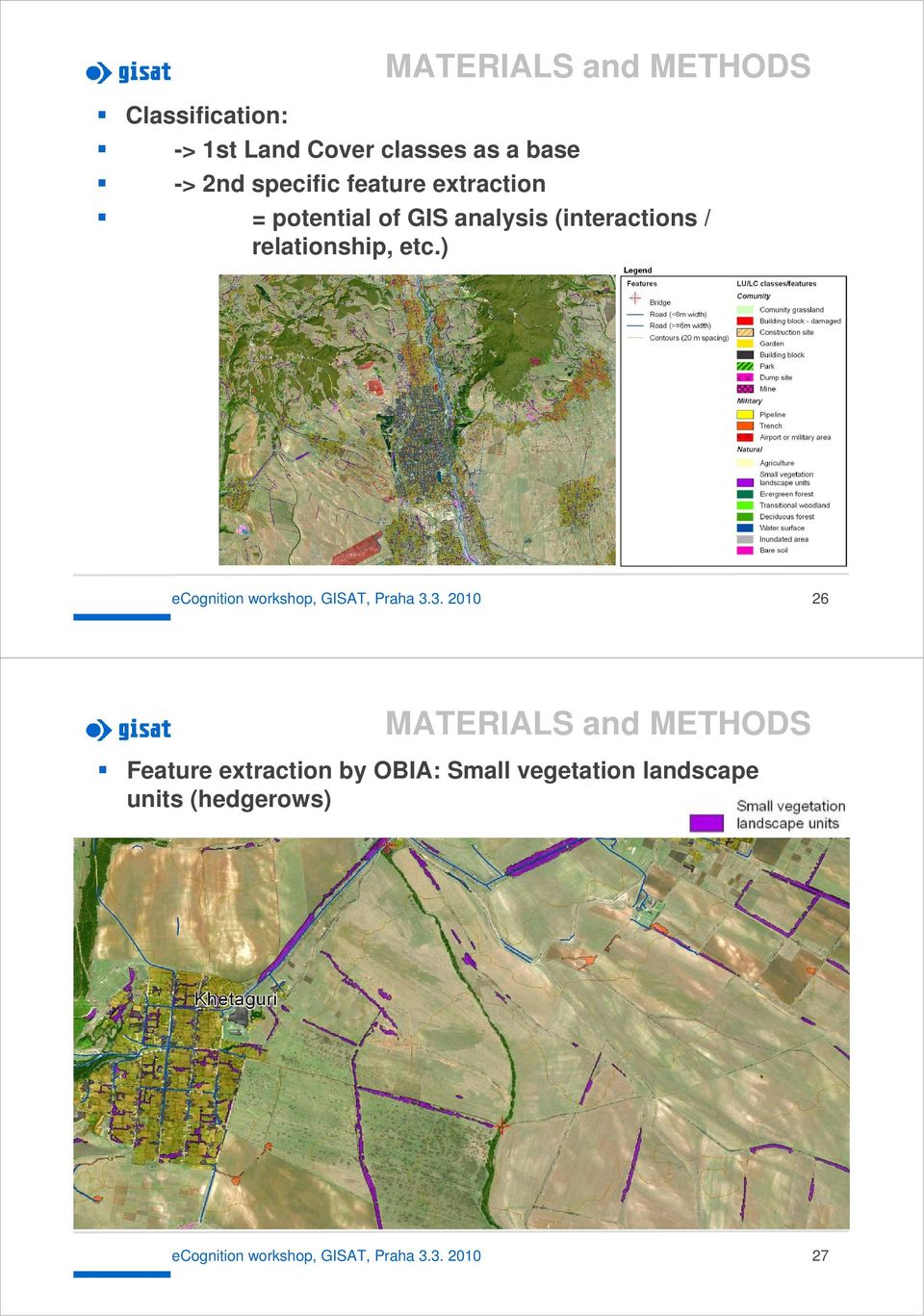Click the 'Features' legend subheading

coord(642,284)
